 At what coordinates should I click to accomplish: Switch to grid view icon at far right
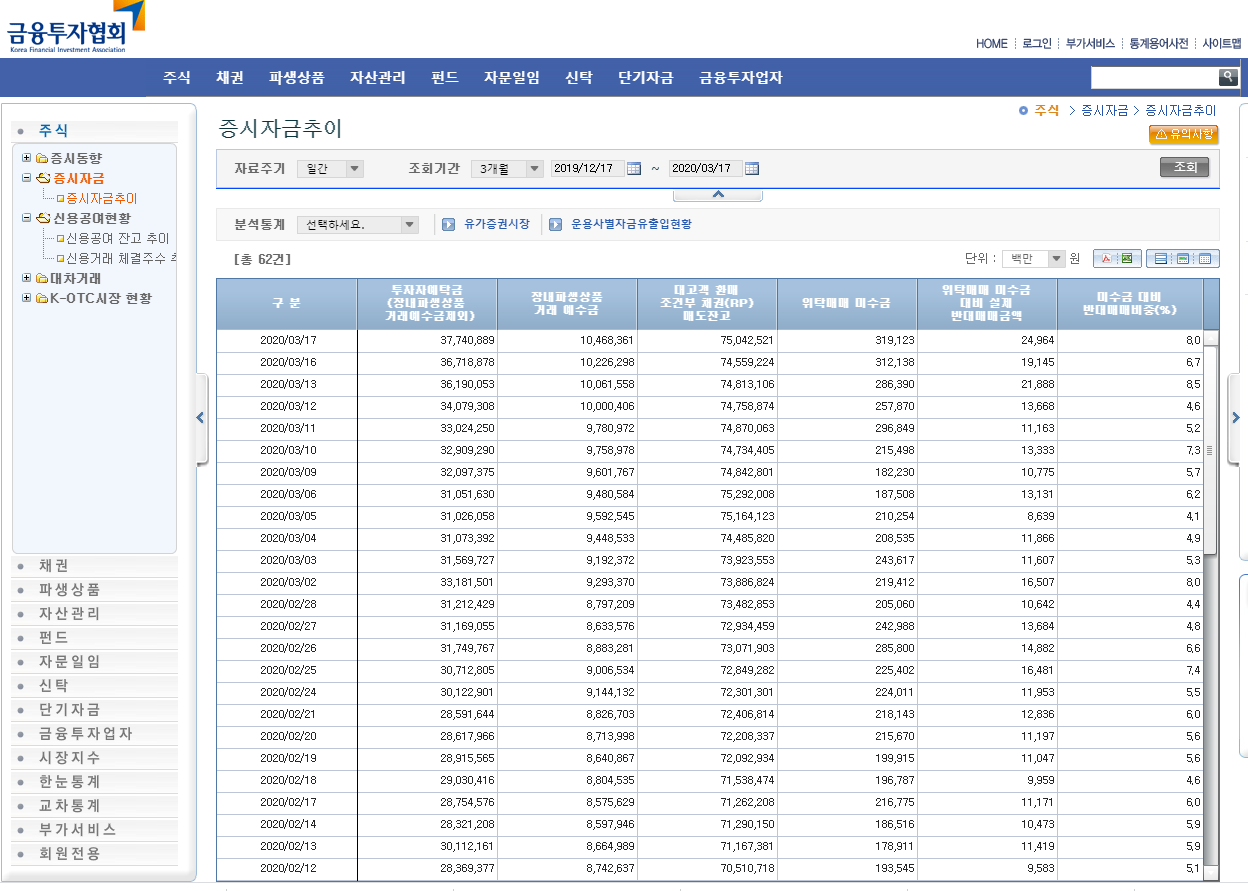point(1204,259)
